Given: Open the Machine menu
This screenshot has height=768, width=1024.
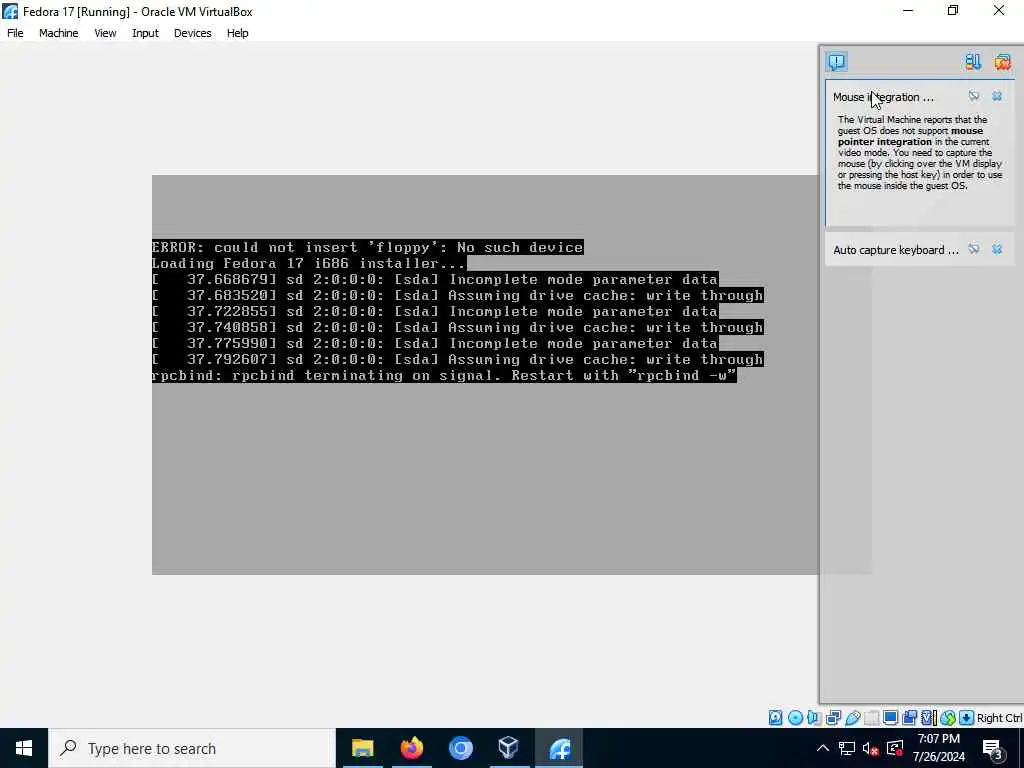Looking at the screenshot, I should (58, 33).
